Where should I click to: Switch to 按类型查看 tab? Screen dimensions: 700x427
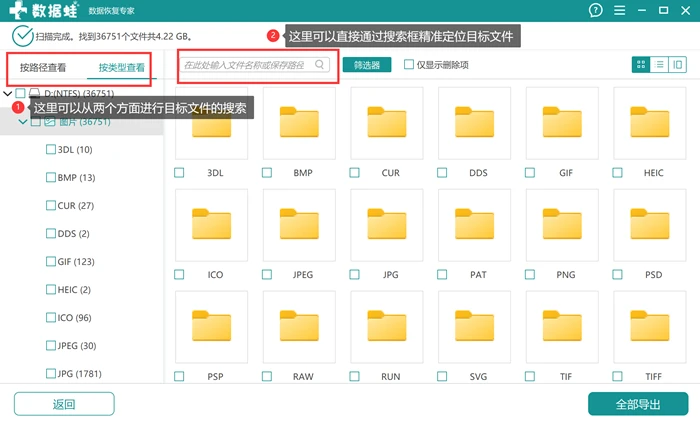(121, 67)
